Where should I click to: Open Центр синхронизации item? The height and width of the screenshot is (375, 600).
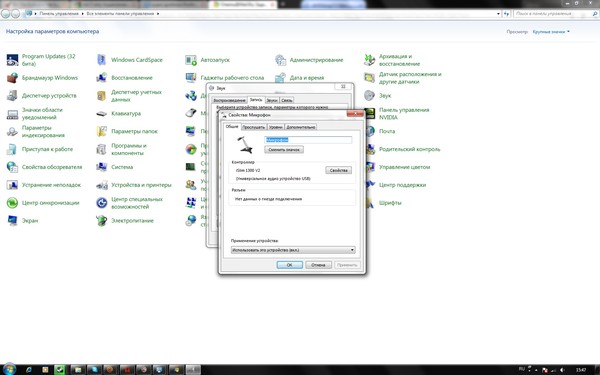pos(43,203)
